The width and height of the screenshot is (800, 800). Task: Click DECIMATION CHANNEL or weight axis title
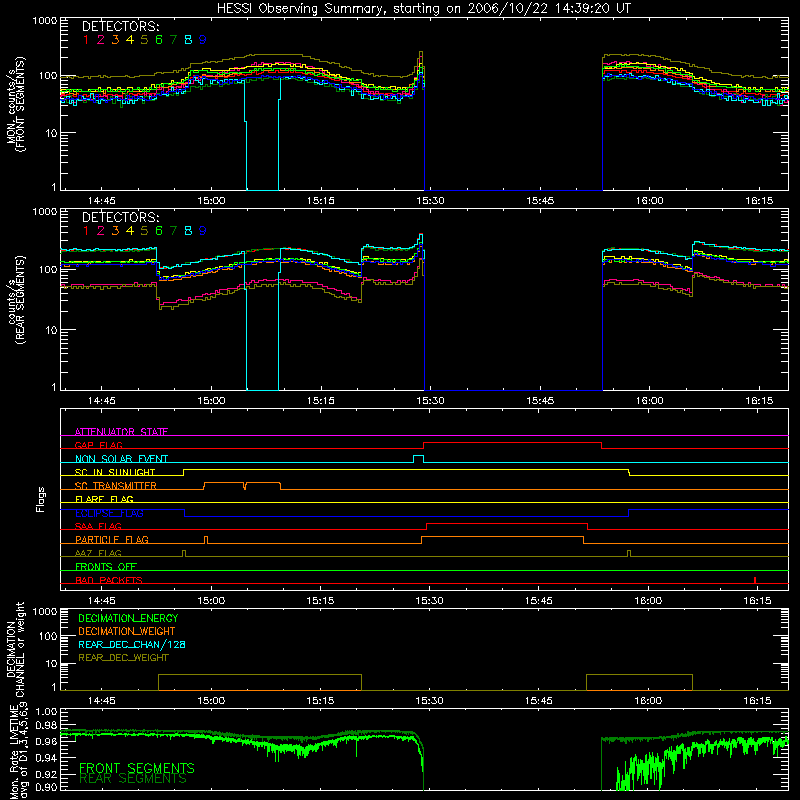15,649
